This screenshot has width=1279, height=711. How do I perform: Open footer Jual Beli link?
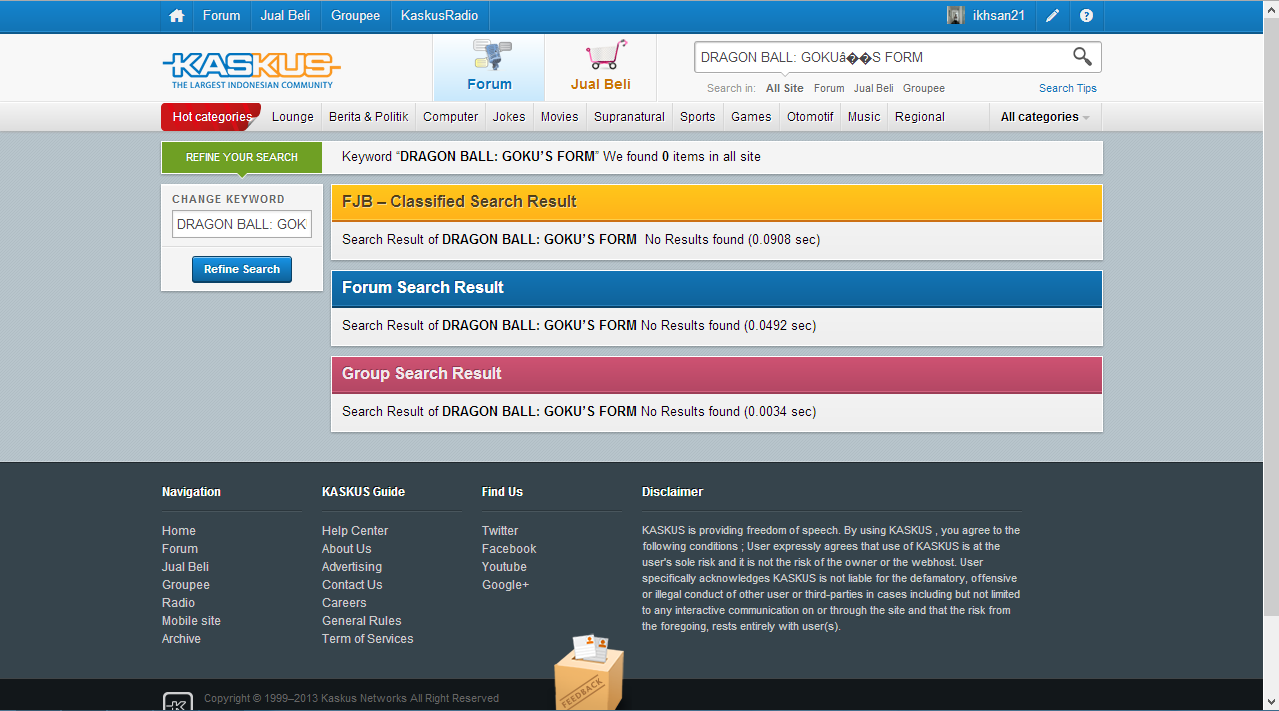tap(186, 567)
